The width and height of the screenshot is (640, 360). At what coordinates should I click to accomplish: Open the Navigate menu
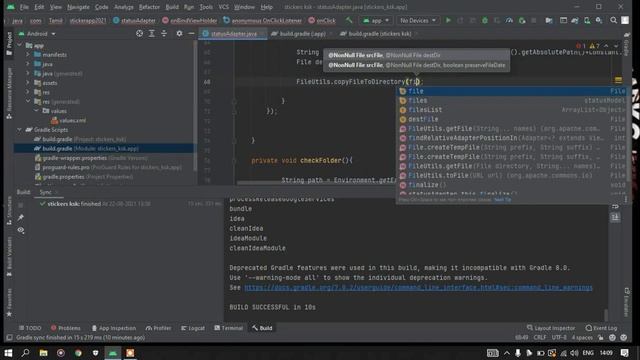point(78,7)
